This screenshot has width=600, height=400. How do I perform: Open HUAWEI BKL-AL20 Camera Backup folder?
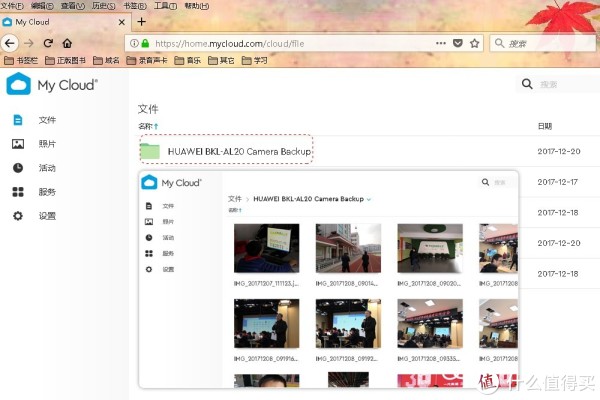point(227,149)
